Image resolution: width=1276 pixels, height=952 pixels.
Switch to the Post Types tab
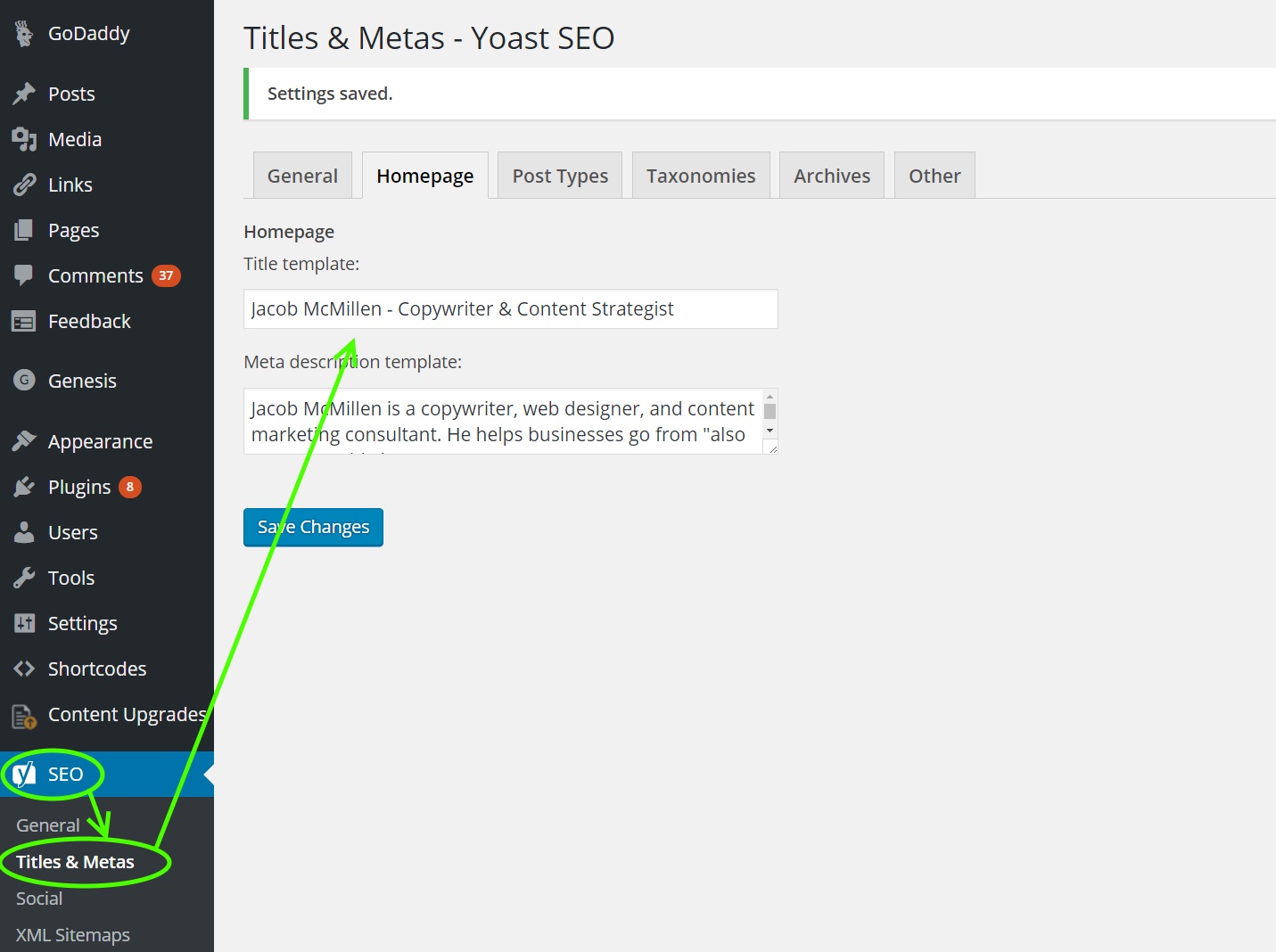[x=560, y=176]
